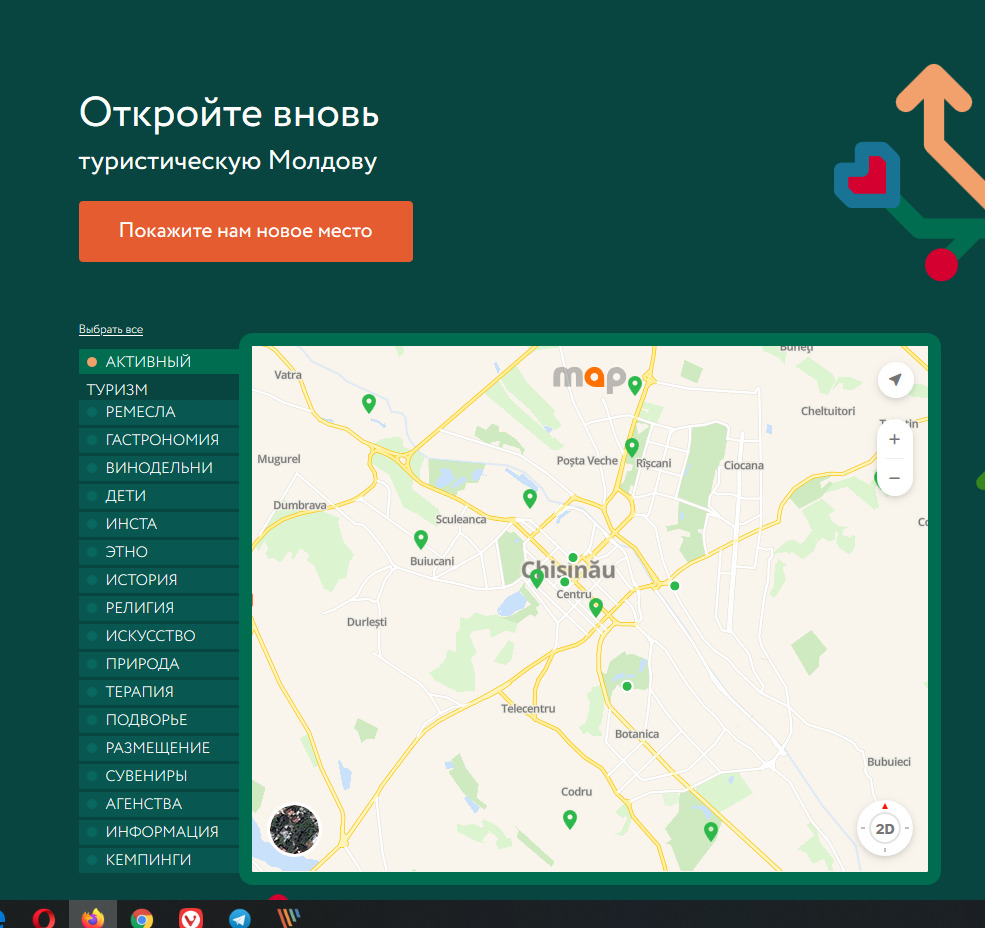Toggle the ВИНОДЕЛЬНИ category filter

tap(159, 467)
